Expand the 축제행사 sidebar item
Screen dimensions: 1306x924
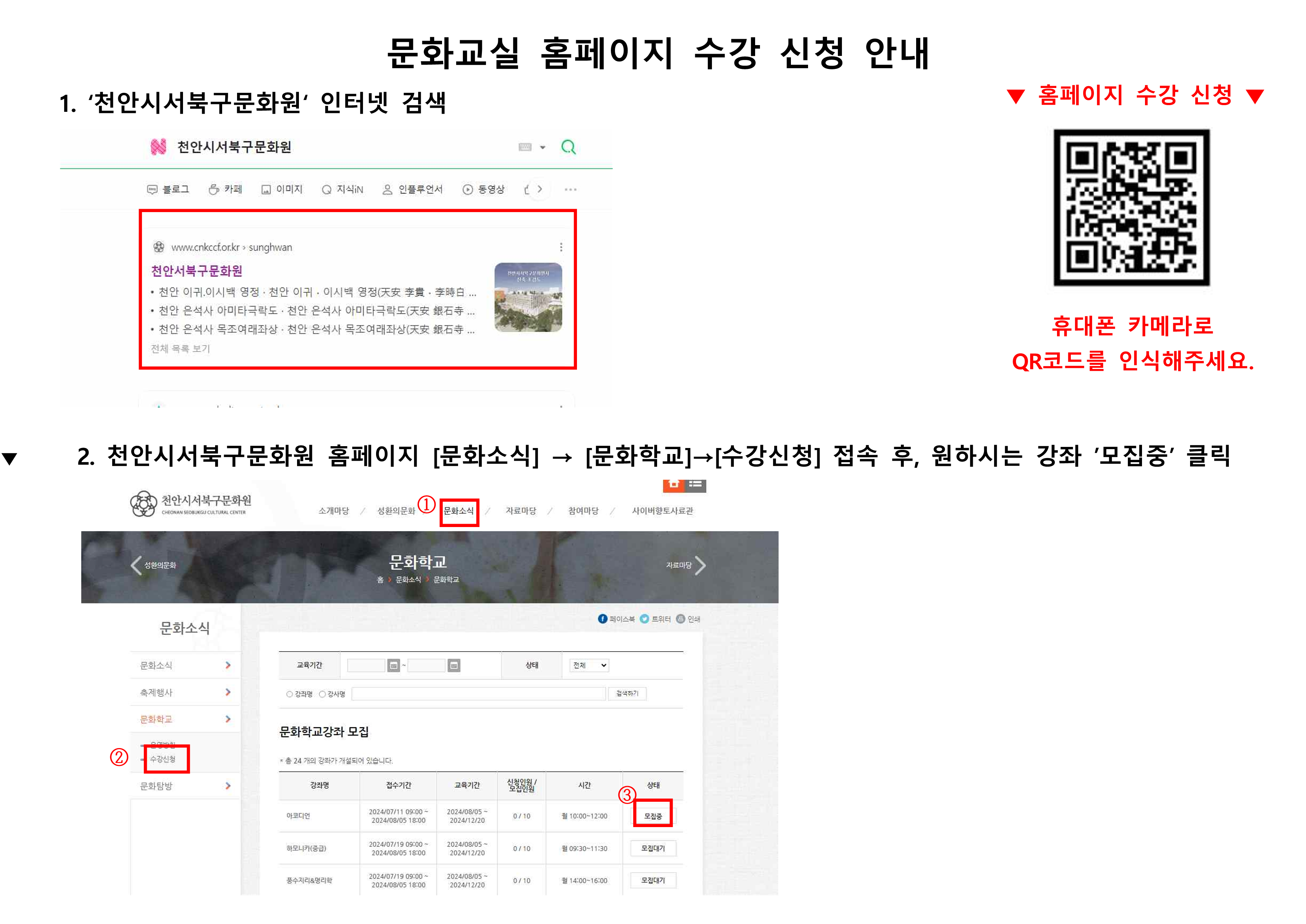227,692
